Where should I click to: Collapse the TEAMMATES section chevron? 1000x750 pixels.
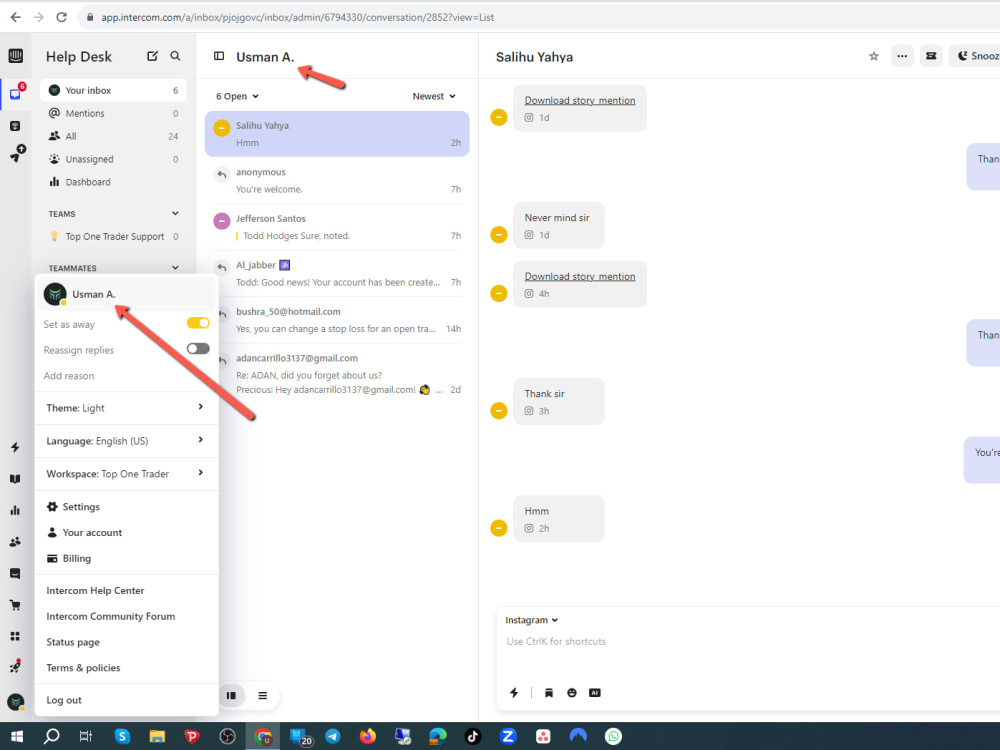pyautogui.click(x=175, y=268)
